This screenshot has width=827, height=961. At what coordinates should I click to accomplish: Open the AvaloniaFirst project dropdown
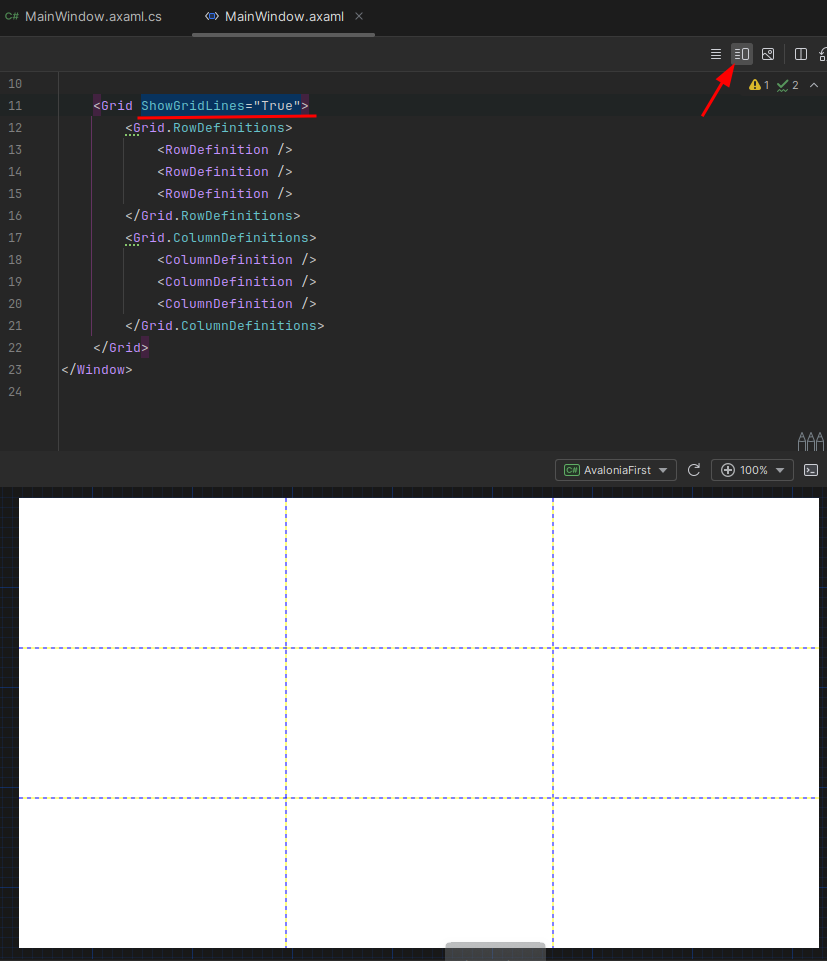tap(616, 470)
